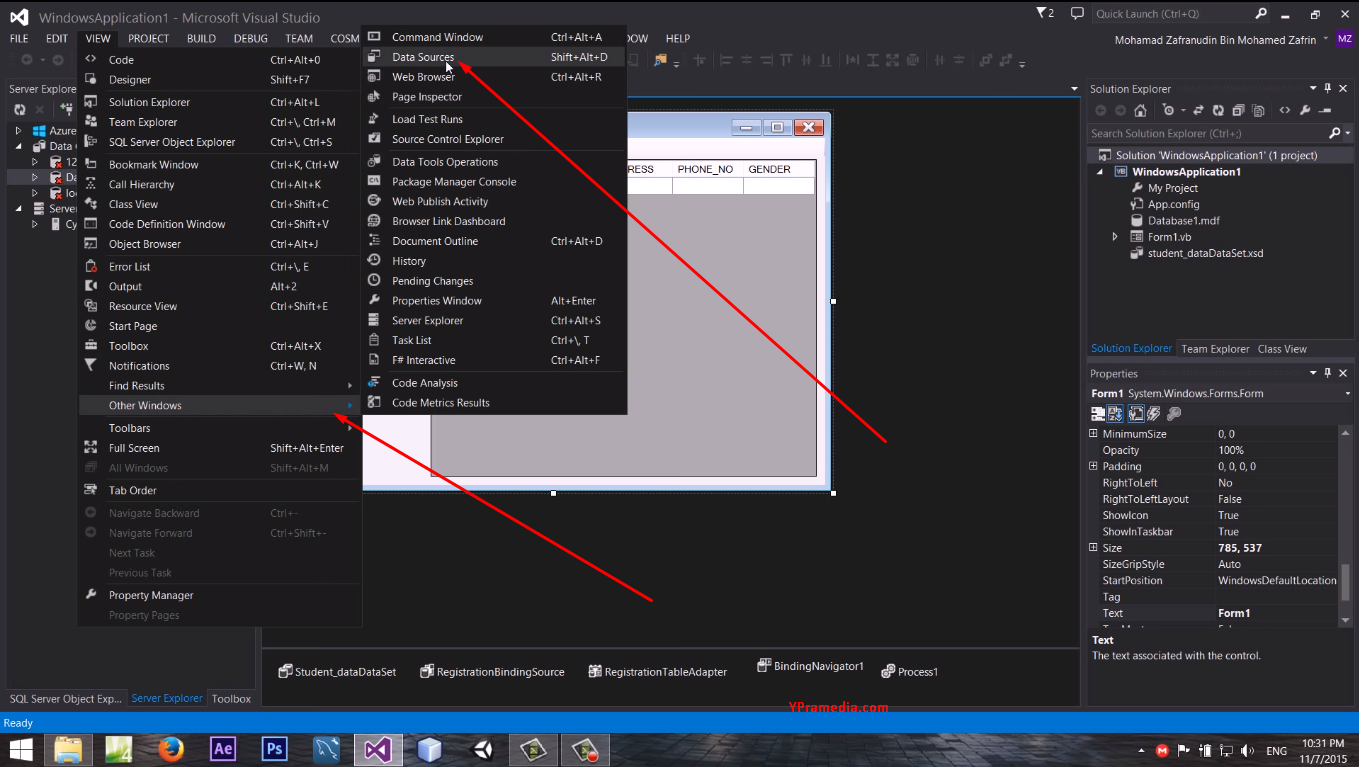Switch Properties to Categorized view icon

point(1097,413)
